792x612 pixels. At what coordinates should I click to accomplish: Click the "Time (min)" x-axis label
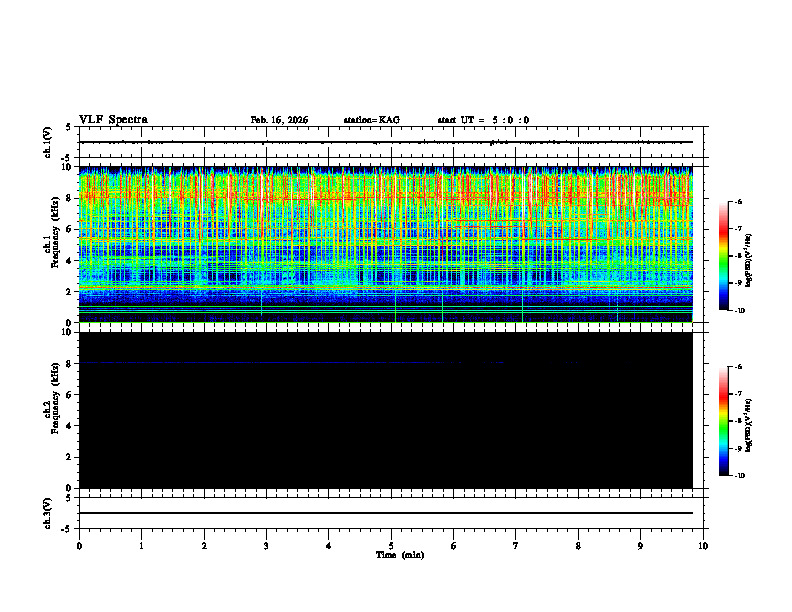400,555
